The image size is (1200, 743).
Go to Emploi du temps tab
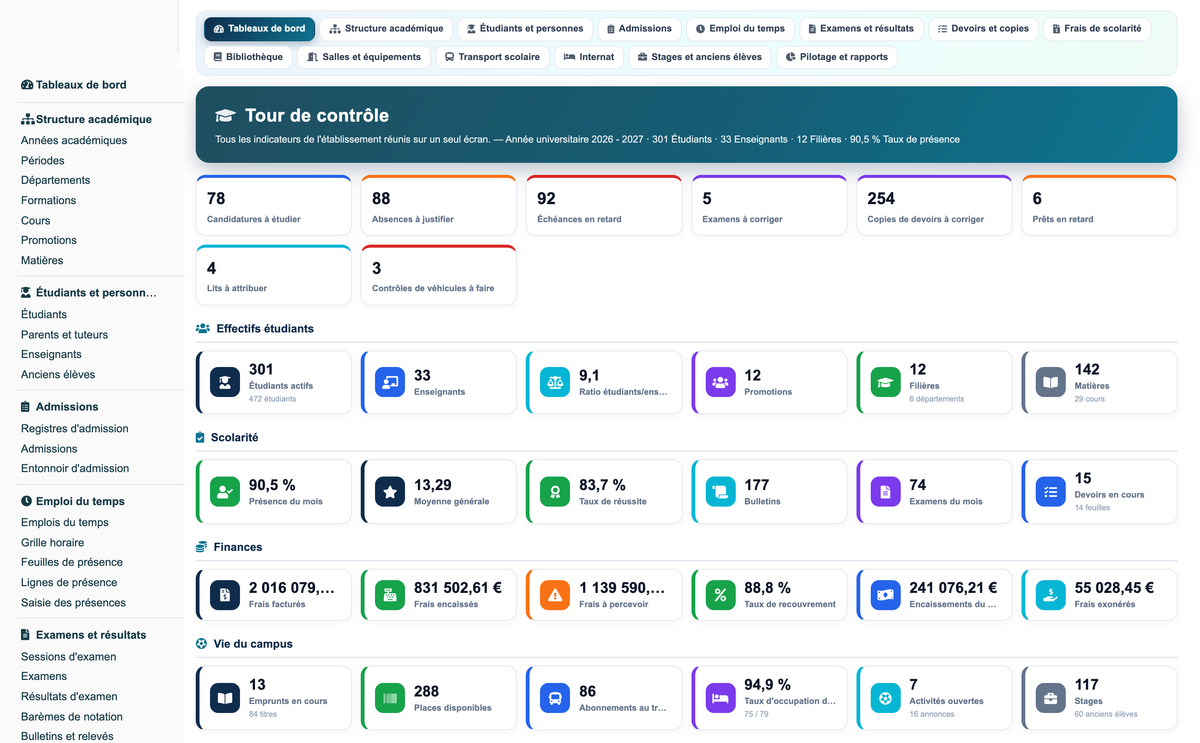741,29
